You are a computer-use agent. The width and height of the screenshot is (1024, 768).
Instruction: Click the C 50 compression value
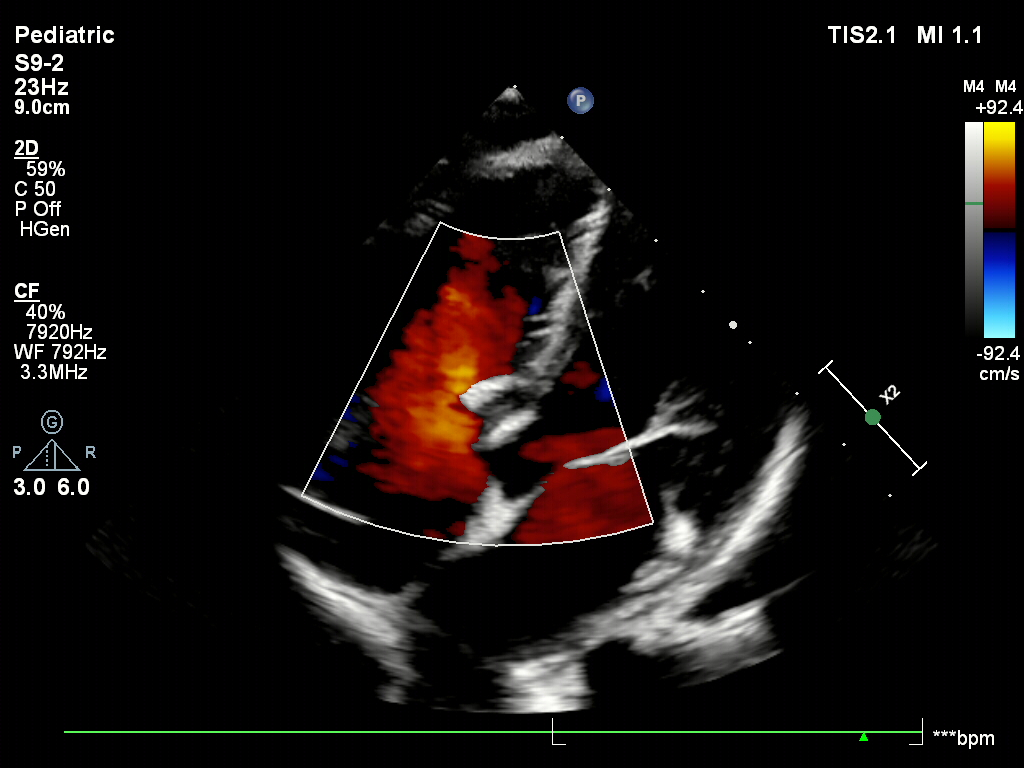click(x=35, y=189)
